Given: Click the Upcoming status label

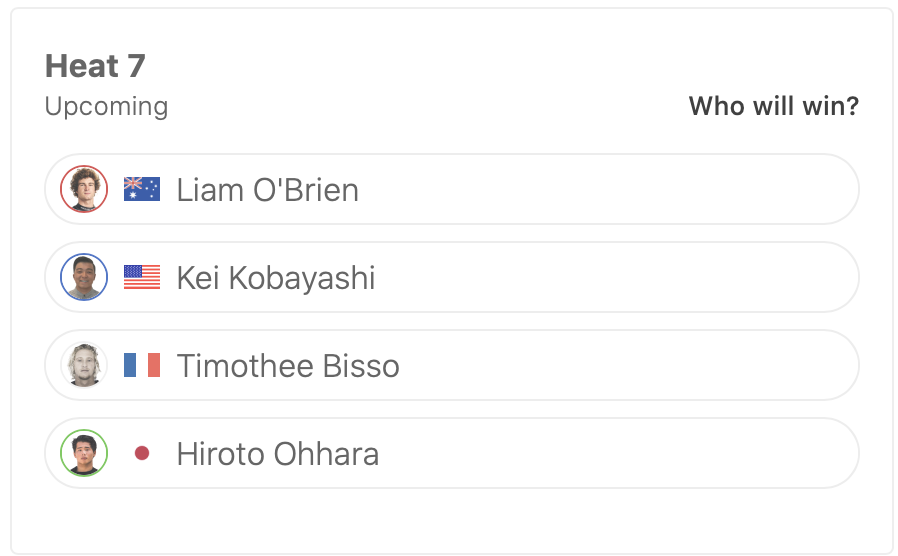Looking at the screenshot, I should pos(106,106).
